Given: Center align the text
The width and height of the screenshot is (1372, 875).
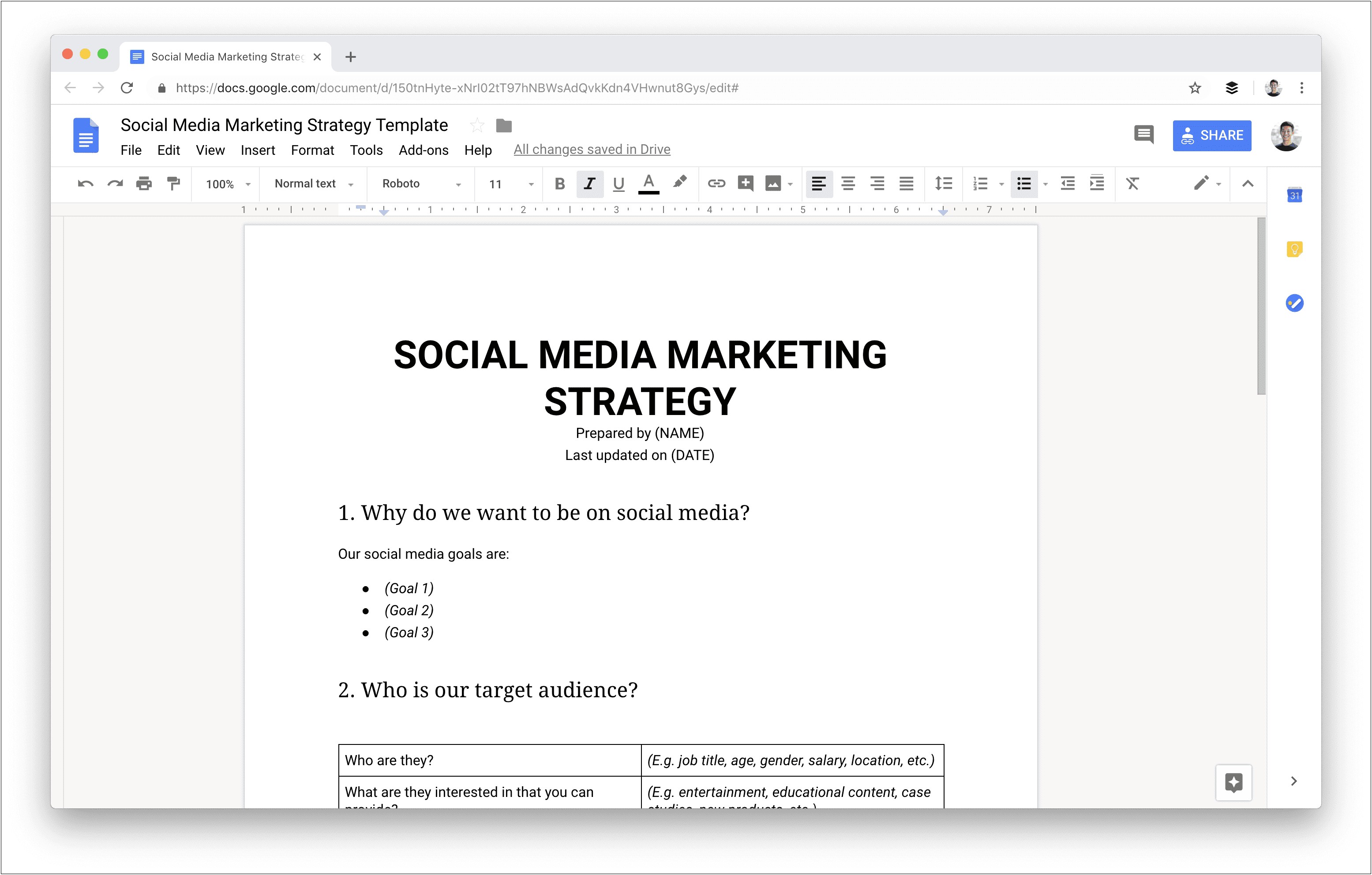Looking at the screenshot, I should pos(848,183).
